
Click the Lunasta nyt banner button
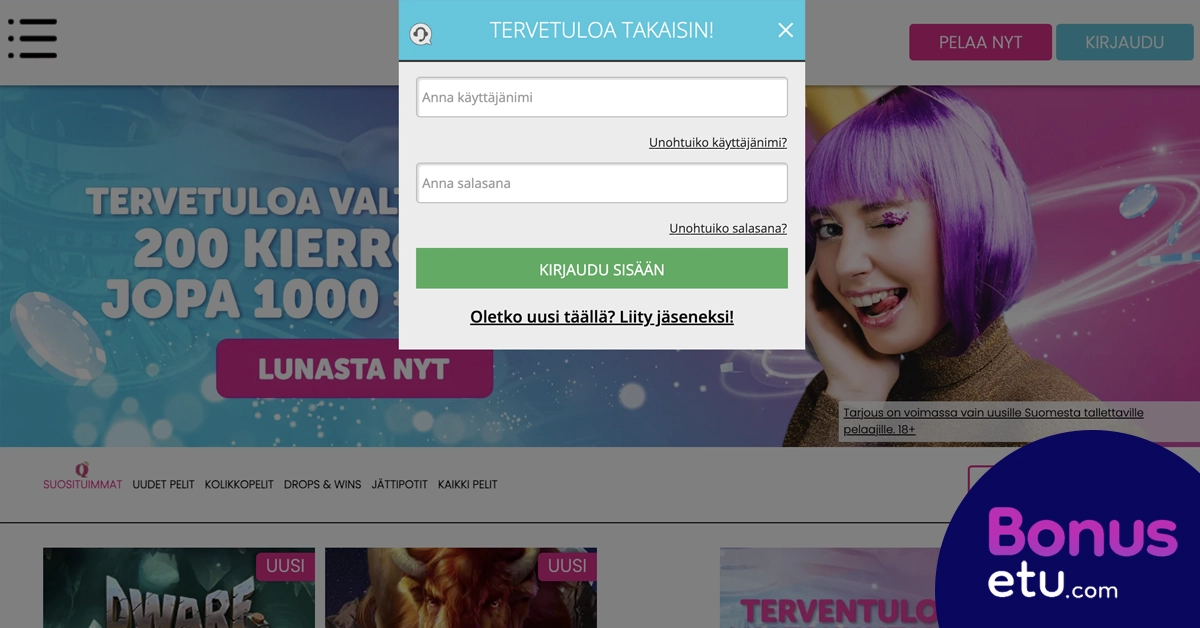point(354,369)
